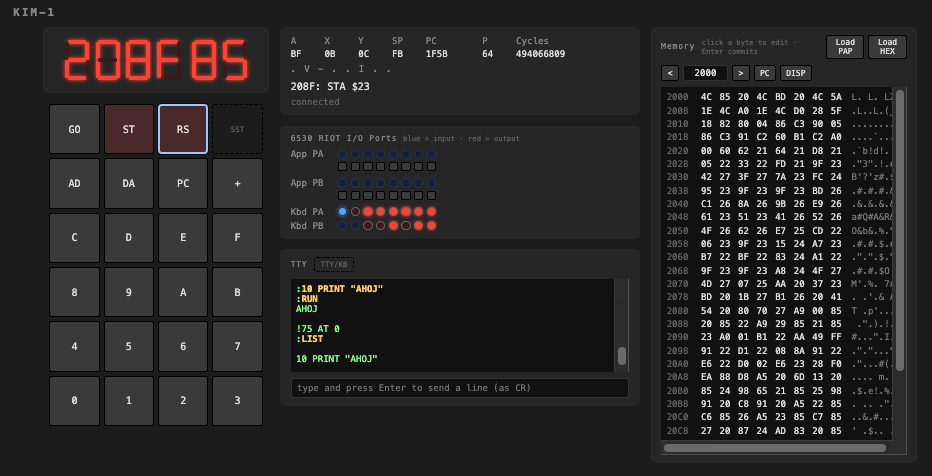Screen dimensions: 932x476
Task: Tap the keypad digit 4
Action: [x=74, y=346]
